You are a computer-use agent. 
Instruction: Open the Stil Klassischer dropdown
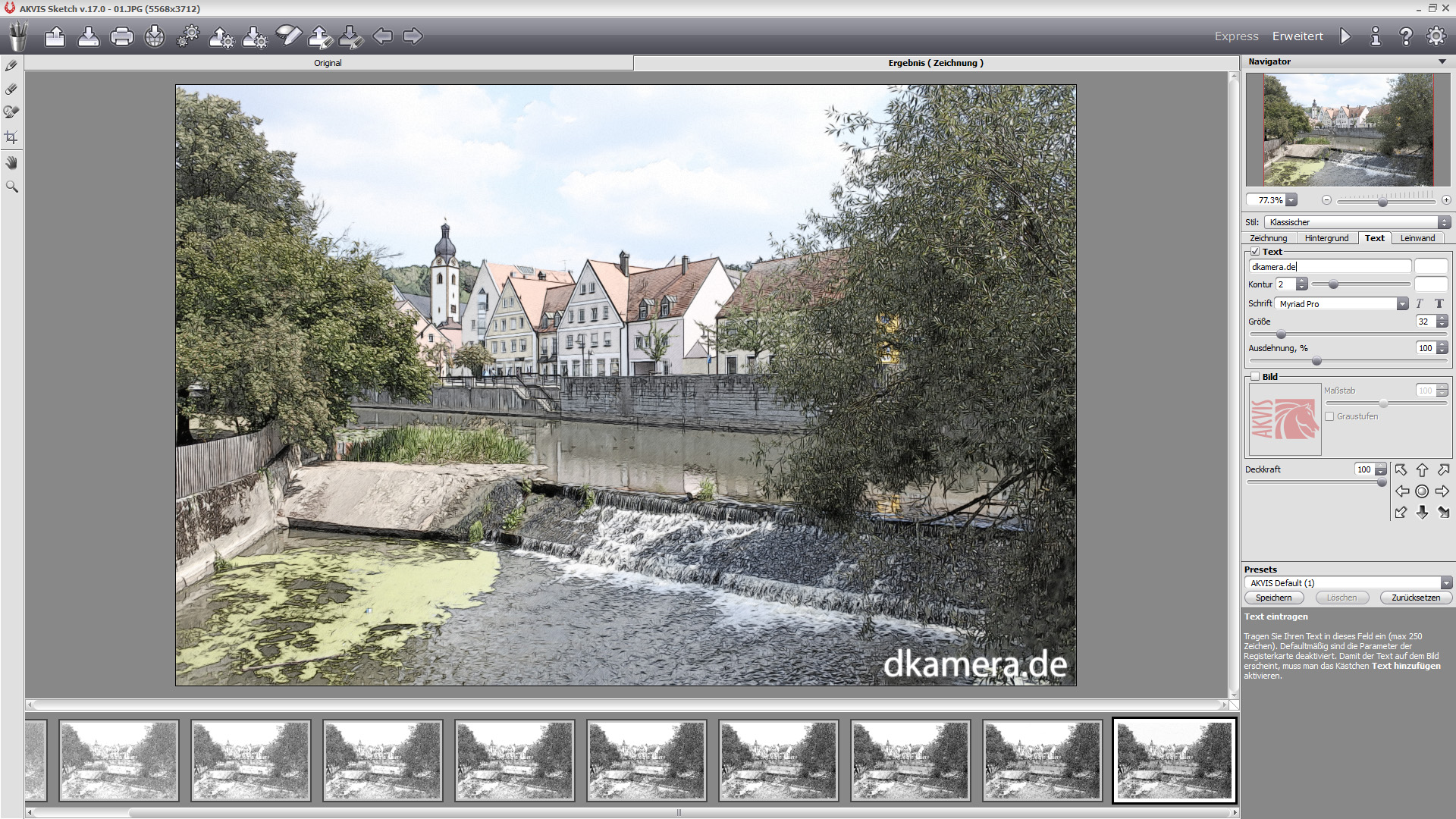click(x=1357, y=222)
